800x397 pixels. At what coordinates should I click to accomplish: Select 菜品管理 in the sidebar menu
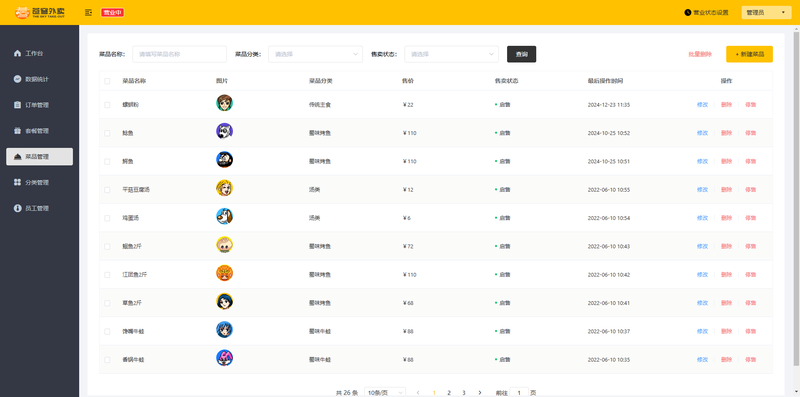click(39, 157)
